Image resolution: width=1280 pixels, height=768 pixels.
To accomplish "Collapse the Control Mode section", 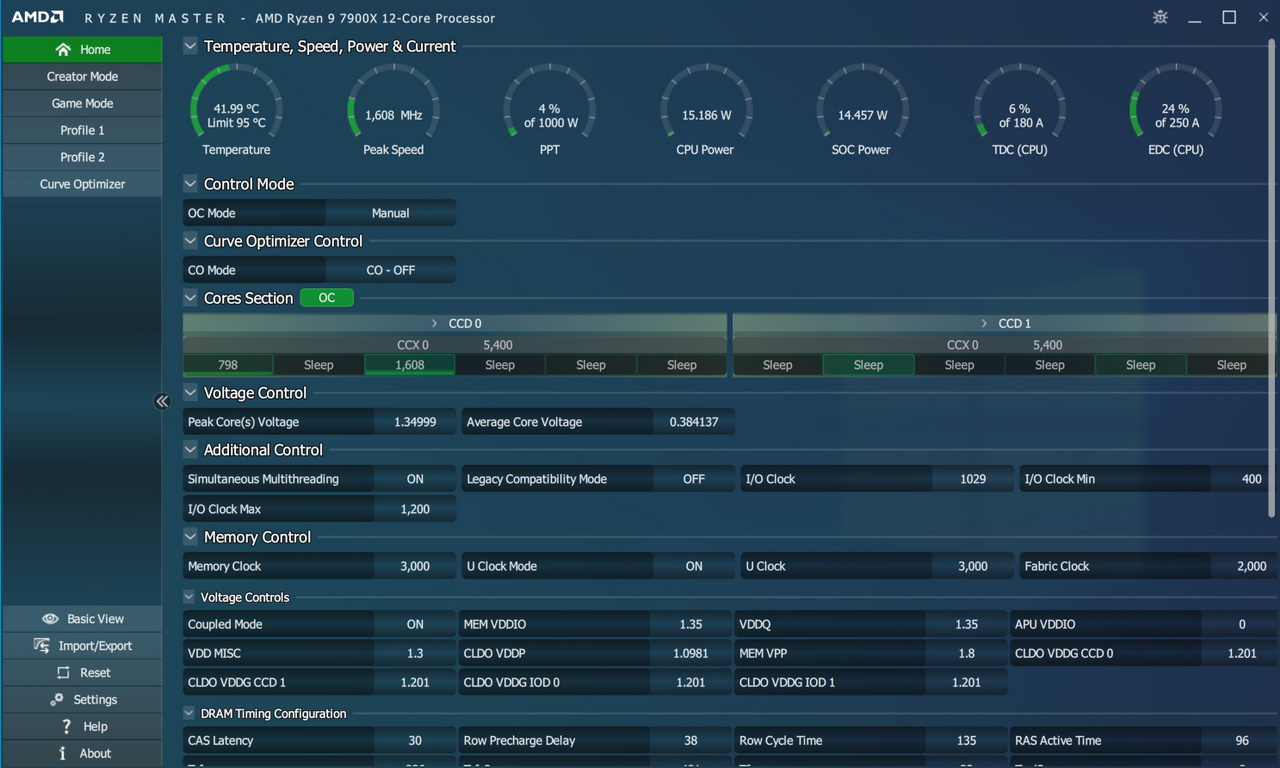I will (191, 184).
